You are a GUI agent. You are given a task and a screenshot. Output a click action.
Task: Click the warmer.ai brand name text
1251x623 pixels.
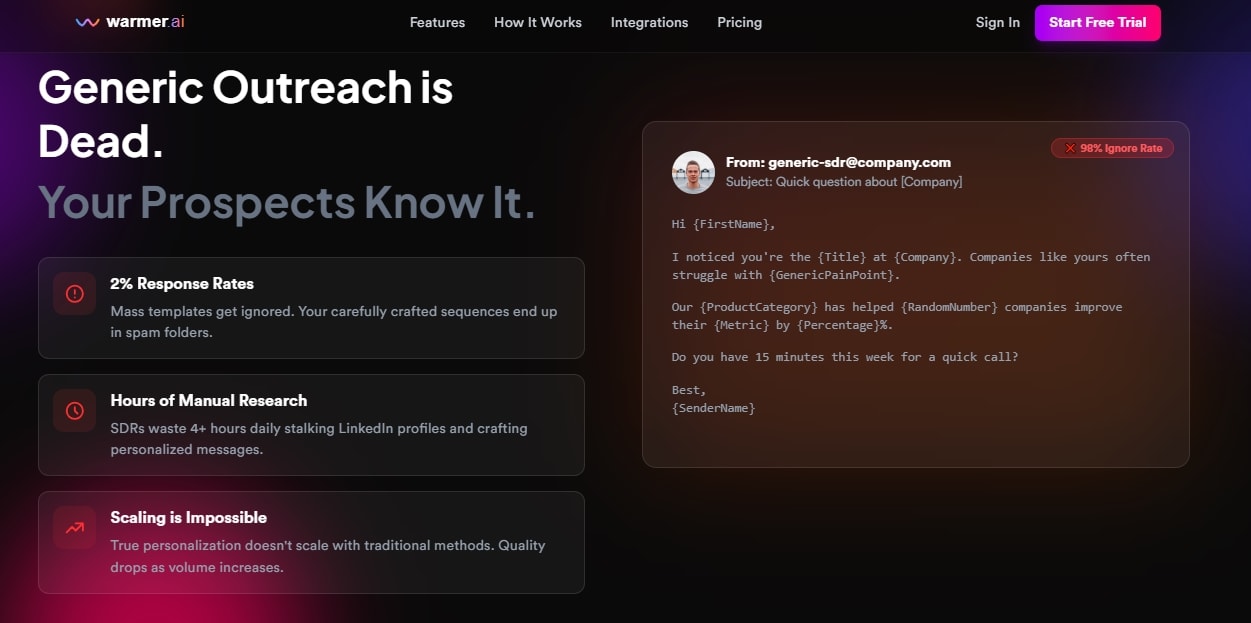point(145,22)
